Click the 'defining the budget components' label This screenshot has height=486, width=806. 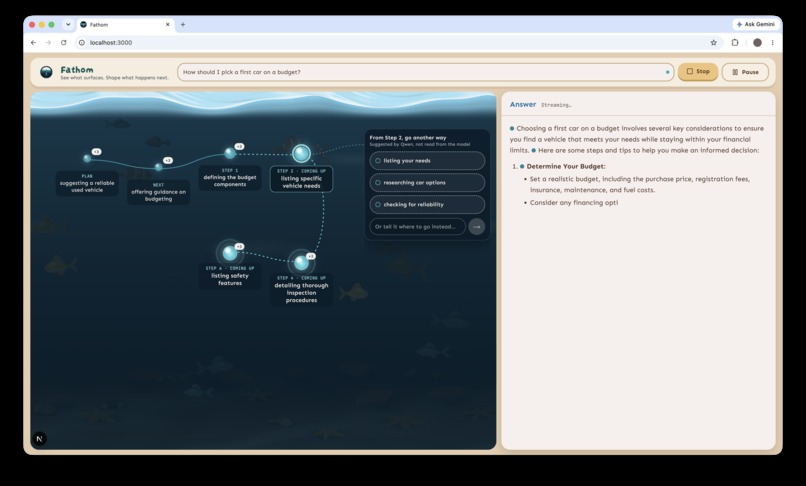(230, 181)
